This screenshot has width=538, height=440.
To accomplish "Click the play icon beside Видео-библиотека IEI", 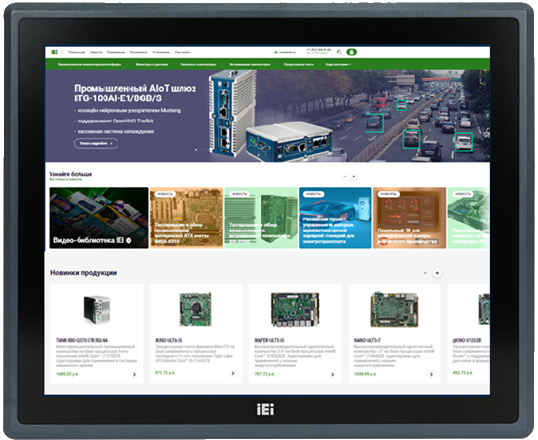I will pos(129,240).
